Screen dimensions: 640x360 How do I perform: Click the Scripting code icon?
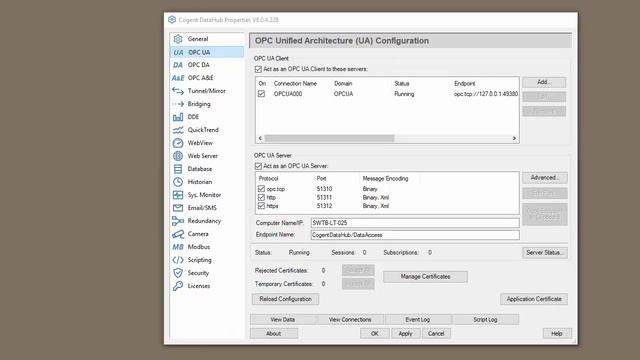pos(178,260)
